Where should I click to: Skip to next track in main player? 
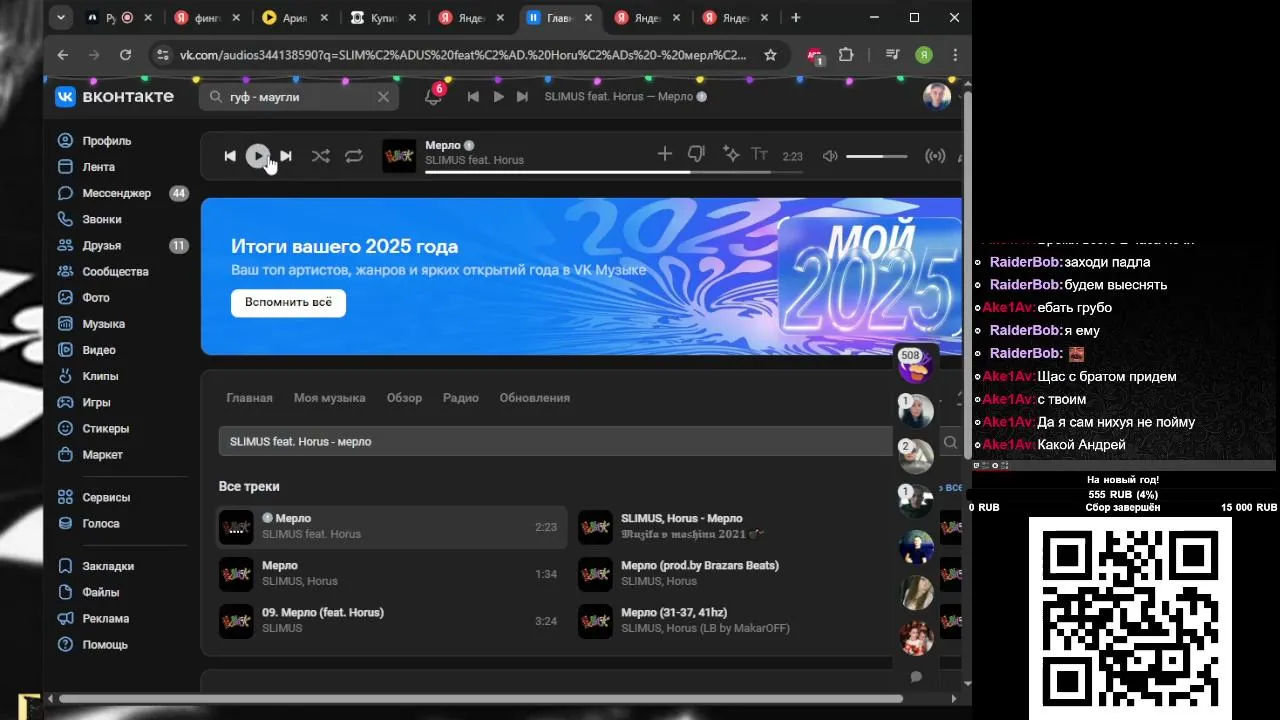[x=286, y=156]
